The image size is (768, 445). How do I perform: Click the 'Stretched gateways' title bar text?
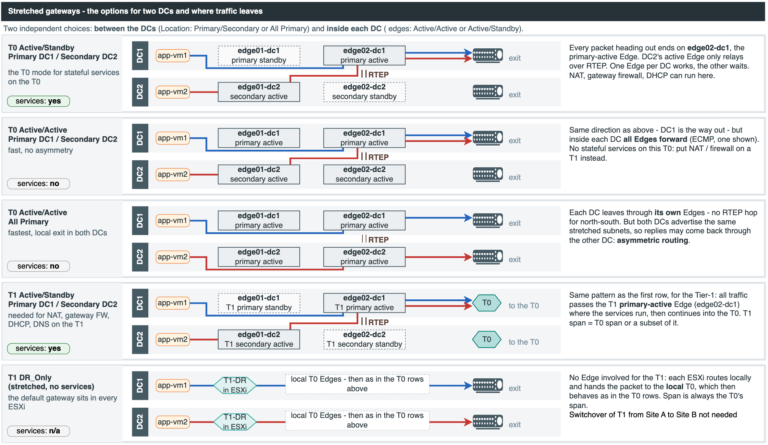[x=135, y=11]
